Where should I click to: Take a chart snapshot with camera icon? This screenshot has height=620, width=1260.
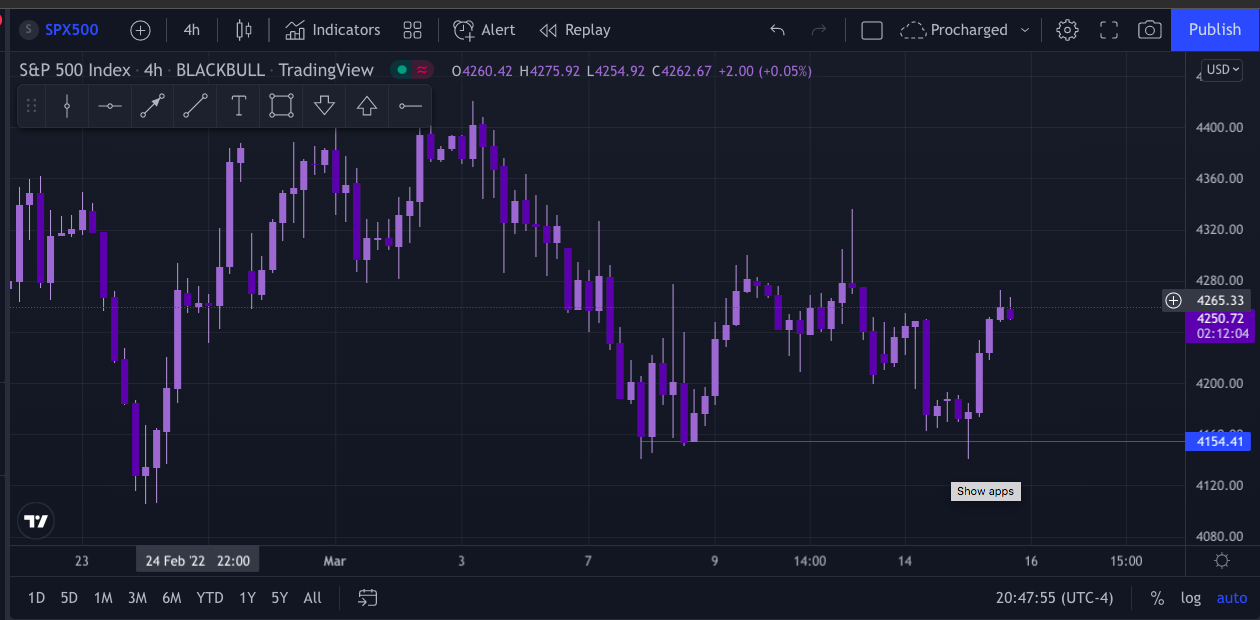1150,30
